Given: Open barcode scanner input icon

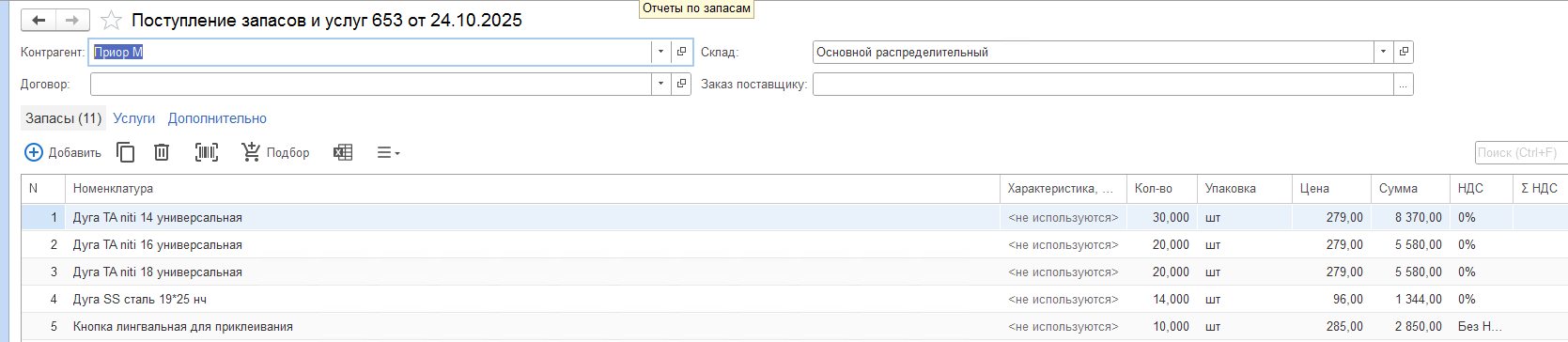Looking at the screenshot, I should (x=207, y=152).
